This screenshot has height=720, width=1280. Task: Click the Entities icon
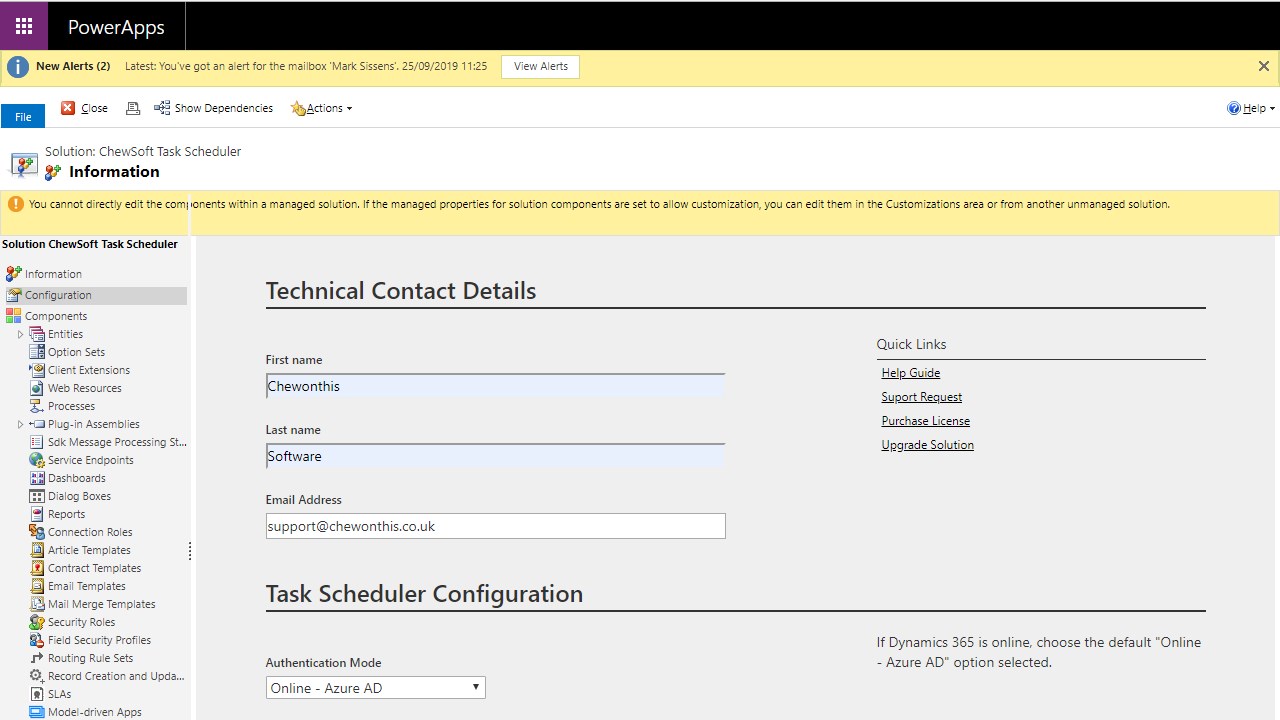(37, 334)
